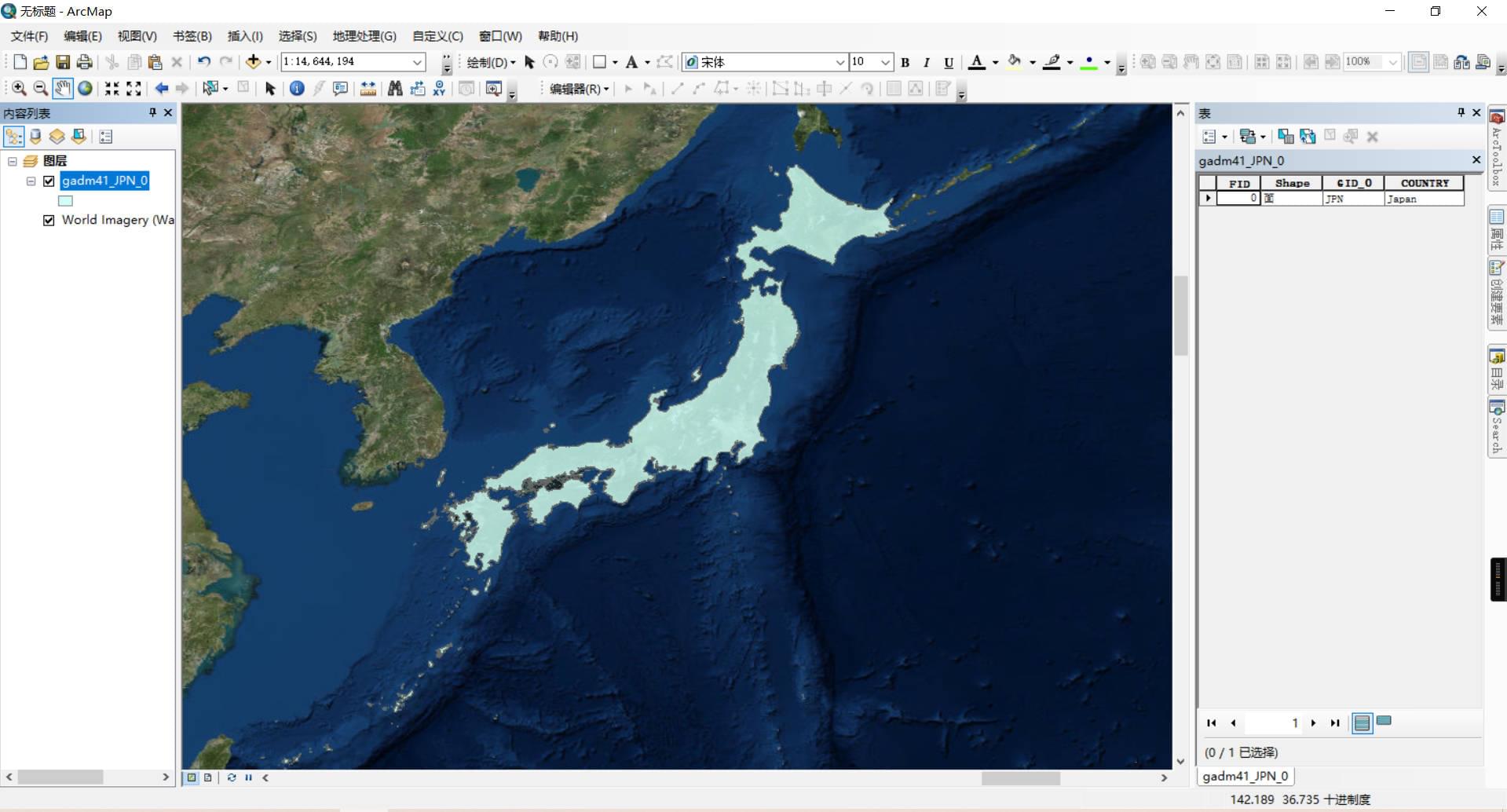Open Find with binoculars icon
The height and width of the screenshot is (812, 1507).
(x=395, y=89)
